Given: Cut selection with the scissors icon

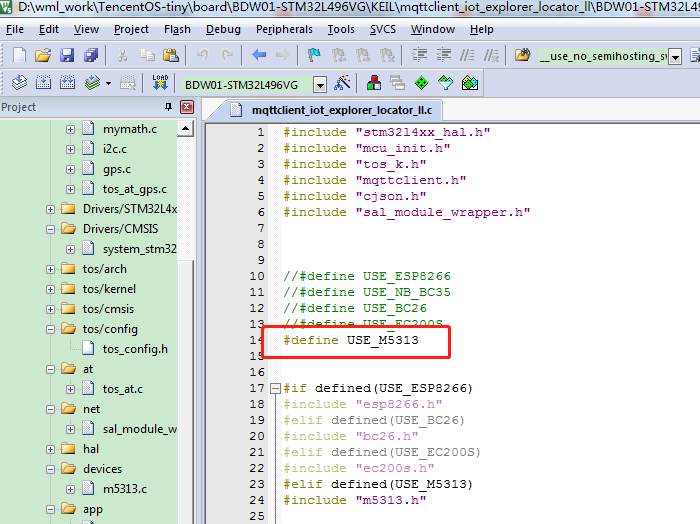Looking at the screenshot, I should click(x=122, y=55).
